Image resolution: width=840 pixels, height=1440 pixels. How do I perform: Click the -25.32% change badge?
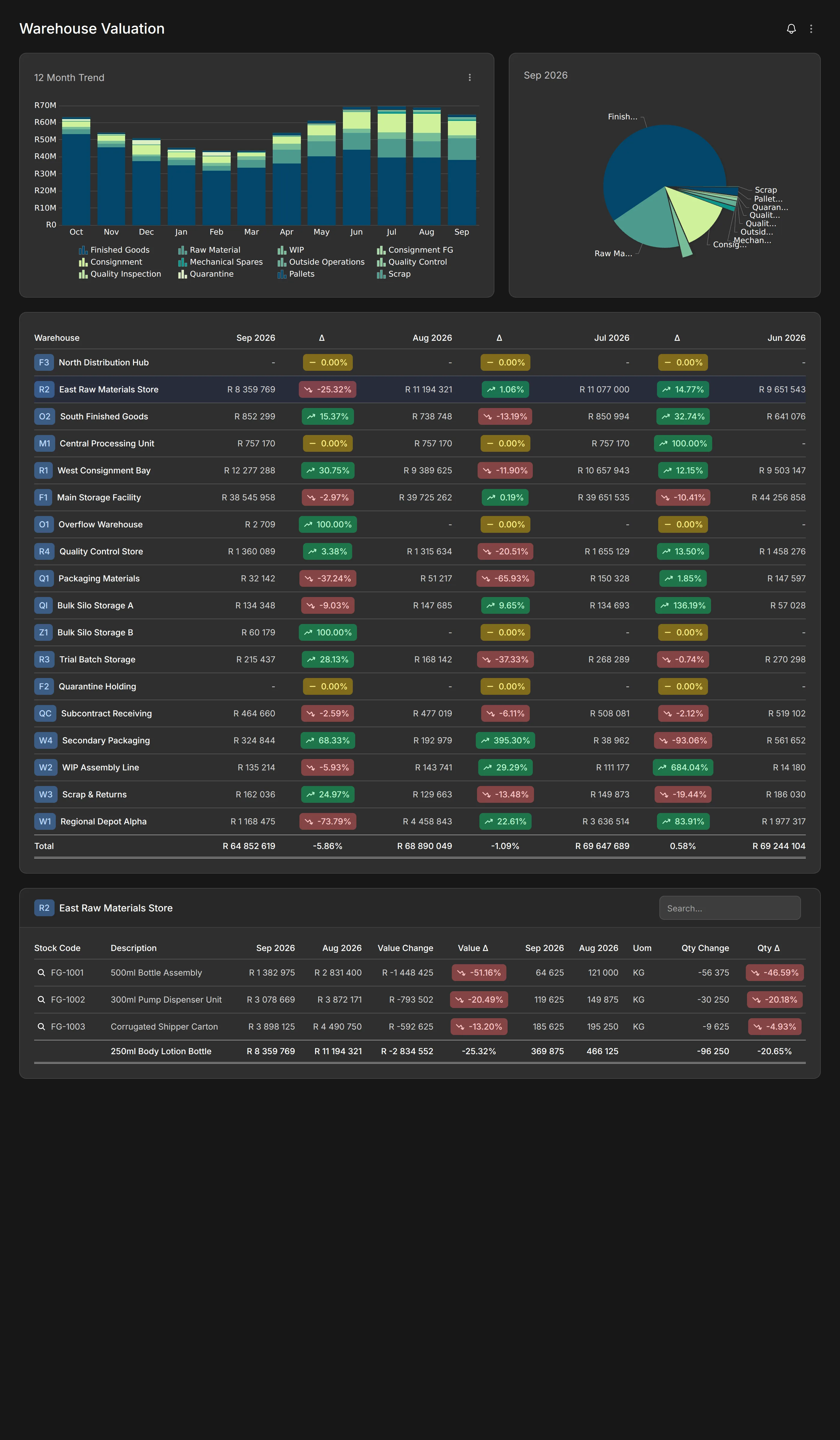[x=327, y=389]
